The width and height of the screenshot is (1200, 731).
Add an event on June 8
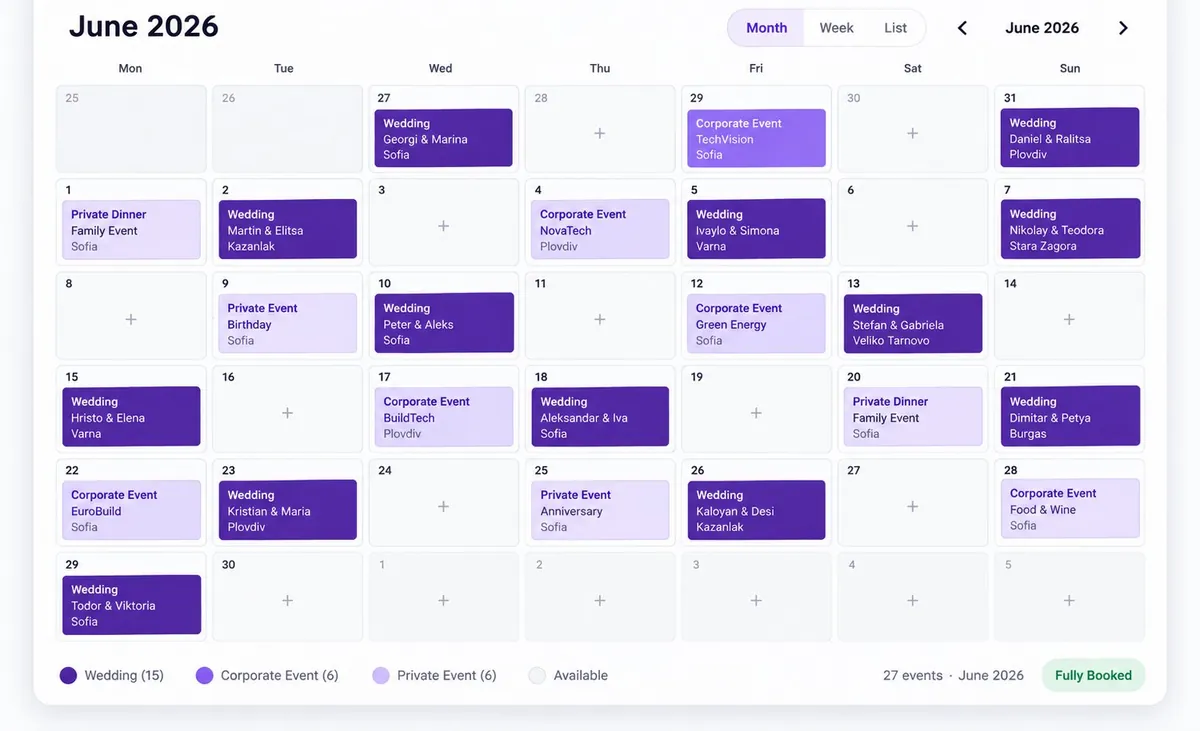coord(131,319)
